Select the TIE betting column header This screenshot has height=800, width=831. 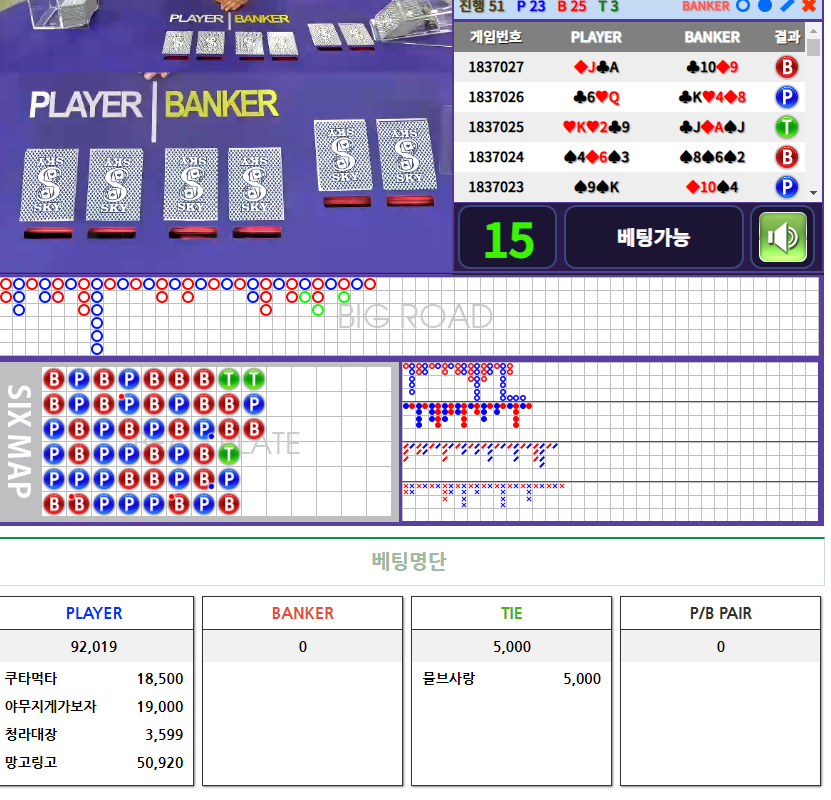511,614
